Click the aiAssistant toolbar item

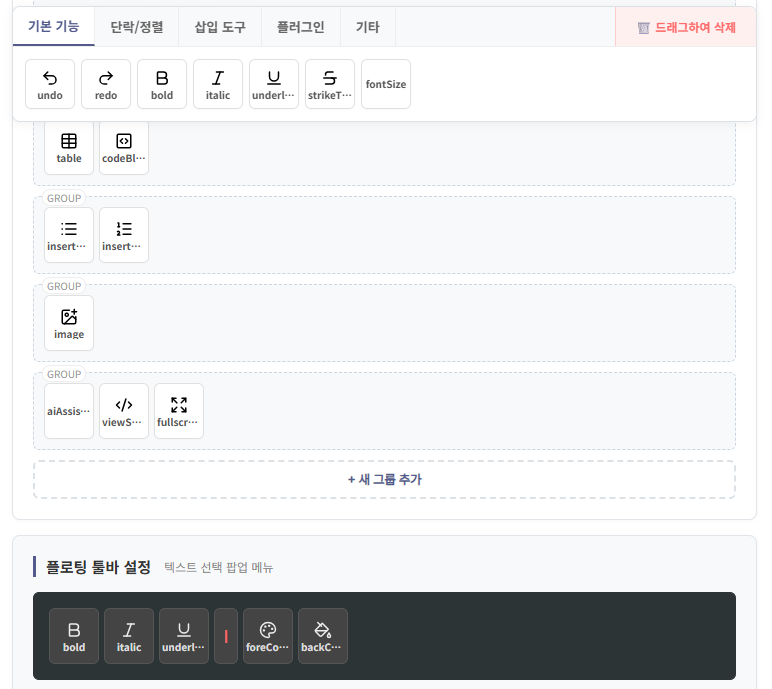69,411
